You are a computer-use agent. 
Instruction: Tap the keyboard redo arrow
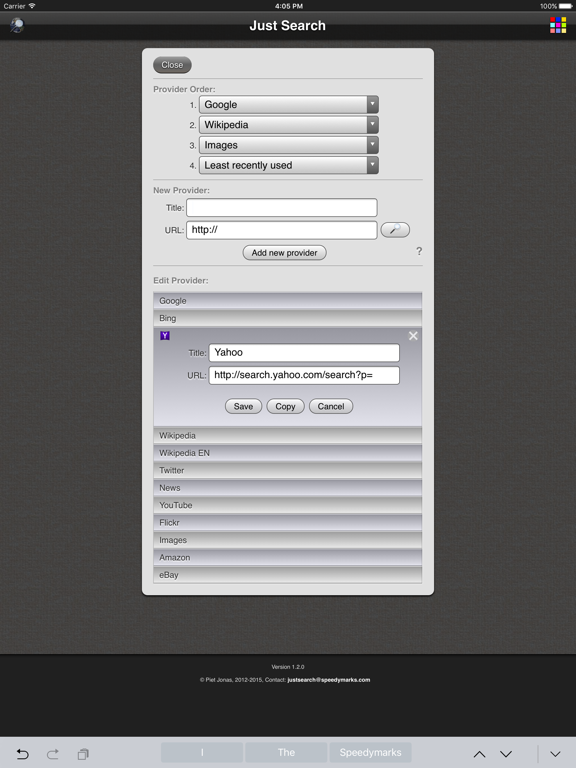tap(53, 753)
